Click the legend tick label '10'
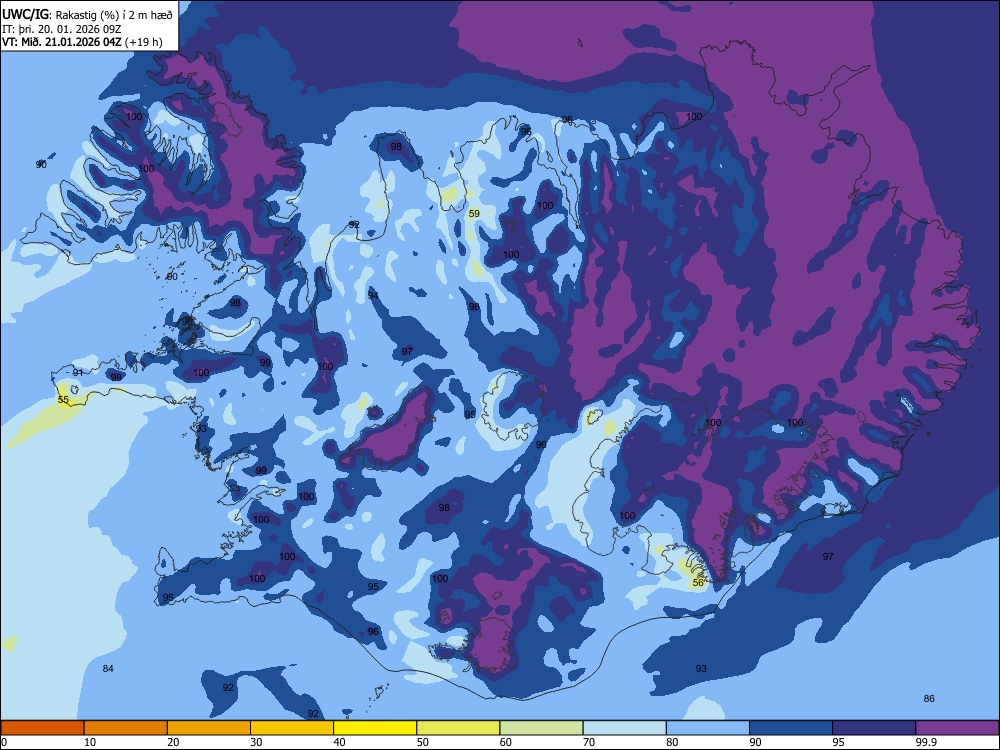Screen dimensions: 1000x750 pyautogui.click(x=90, y=742)
